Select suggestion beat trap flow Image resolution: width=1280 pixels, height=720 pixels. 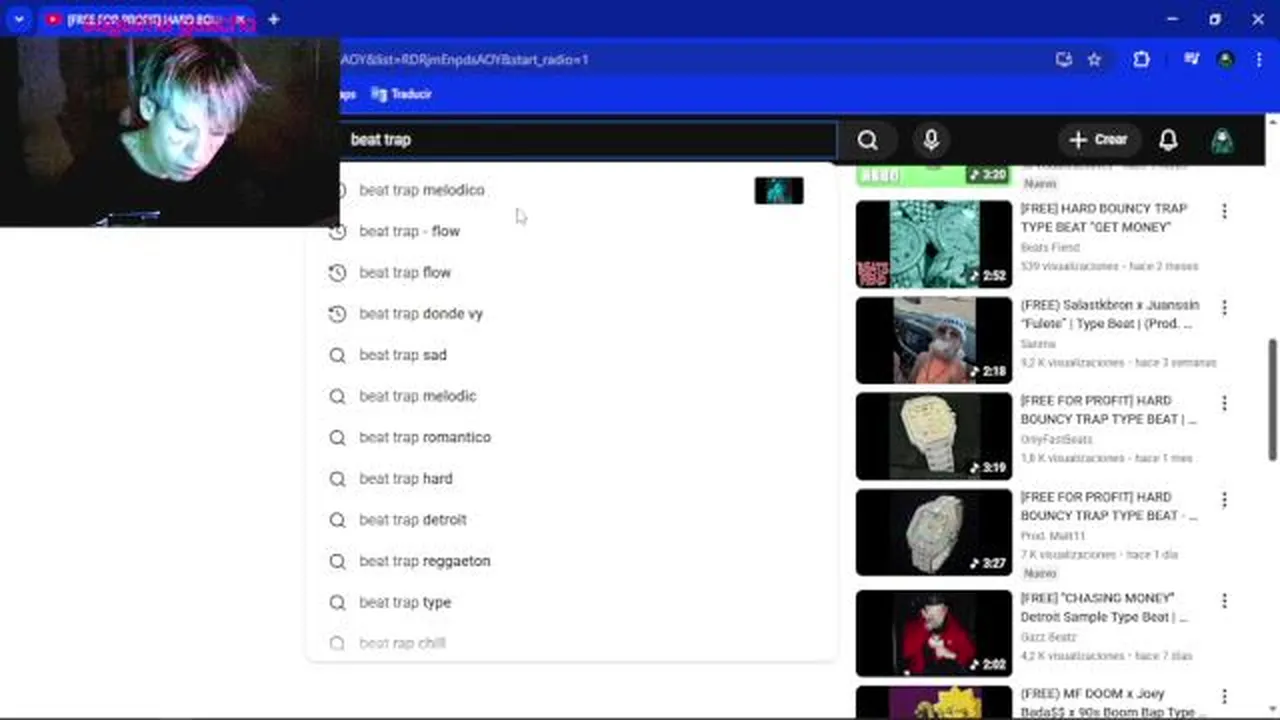point(572,272)
